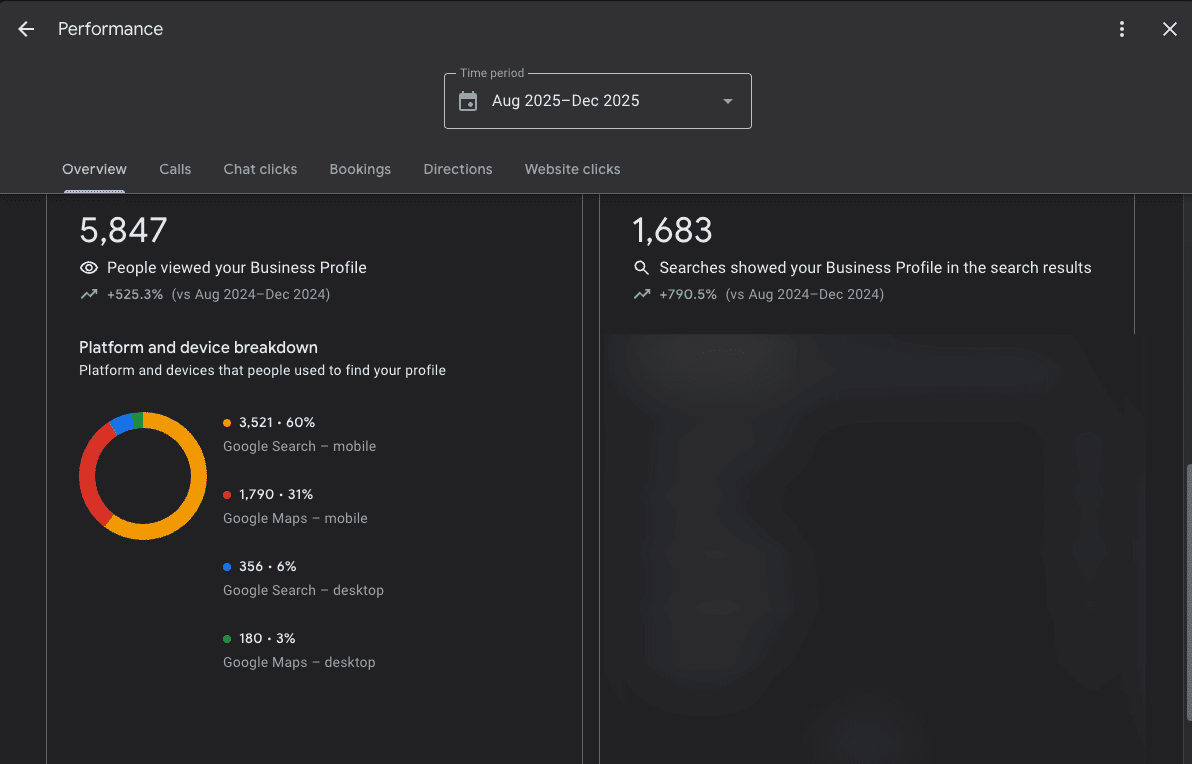Screen dimensions: 1192x764
Task: Click the back arrow icon
Action: pyautogui.click(x=26, y=29)
